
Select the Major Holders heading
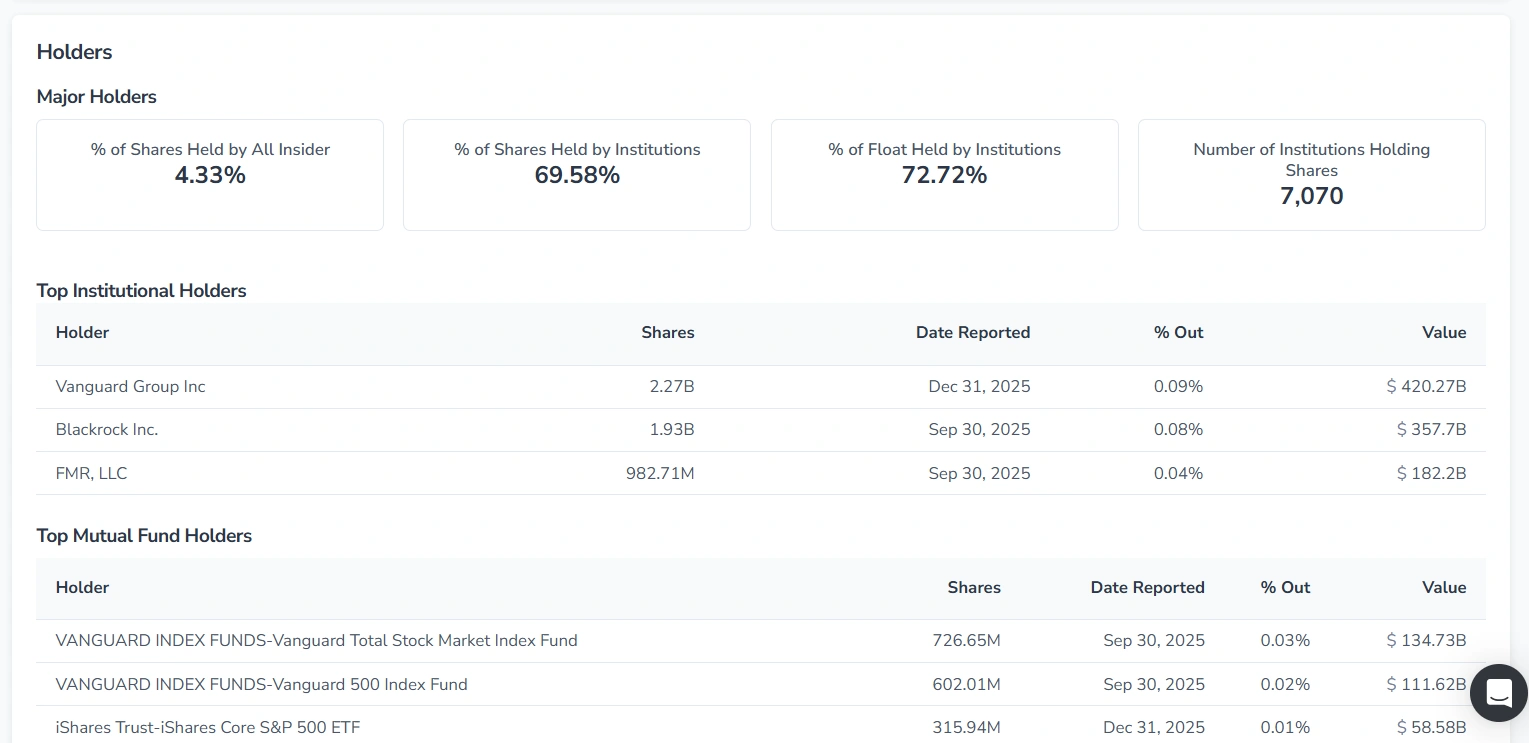(x=96, y=96)
